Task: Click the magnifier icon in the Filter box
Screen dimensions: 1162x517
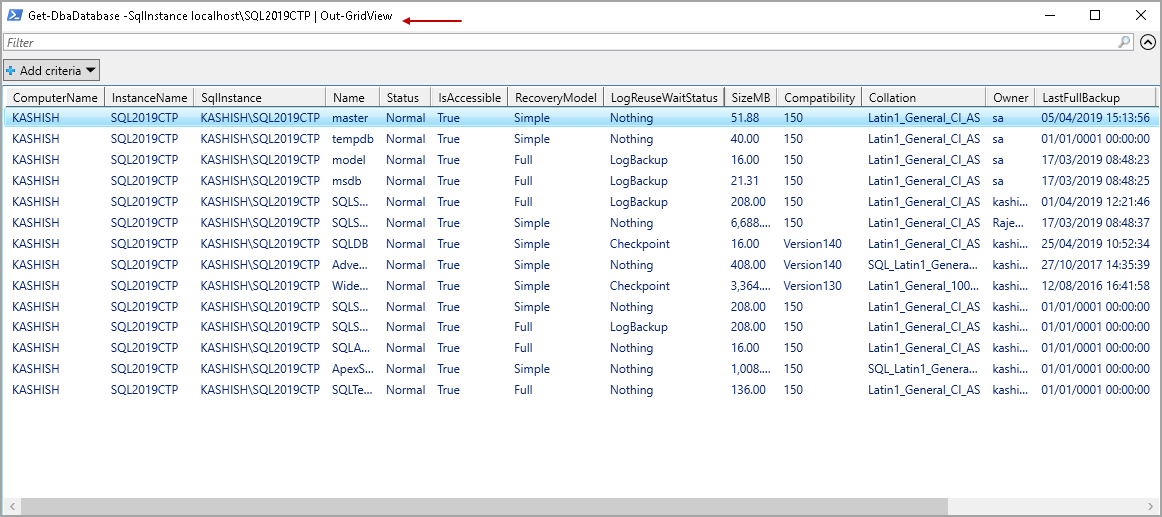Action: 1125,42
